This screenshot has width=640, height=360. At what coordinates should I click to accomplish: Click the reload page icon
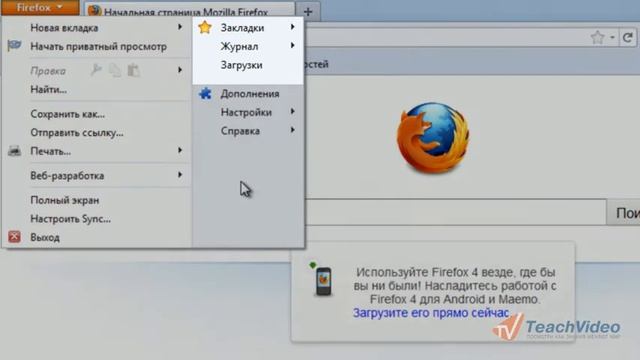tap(628, 38)
